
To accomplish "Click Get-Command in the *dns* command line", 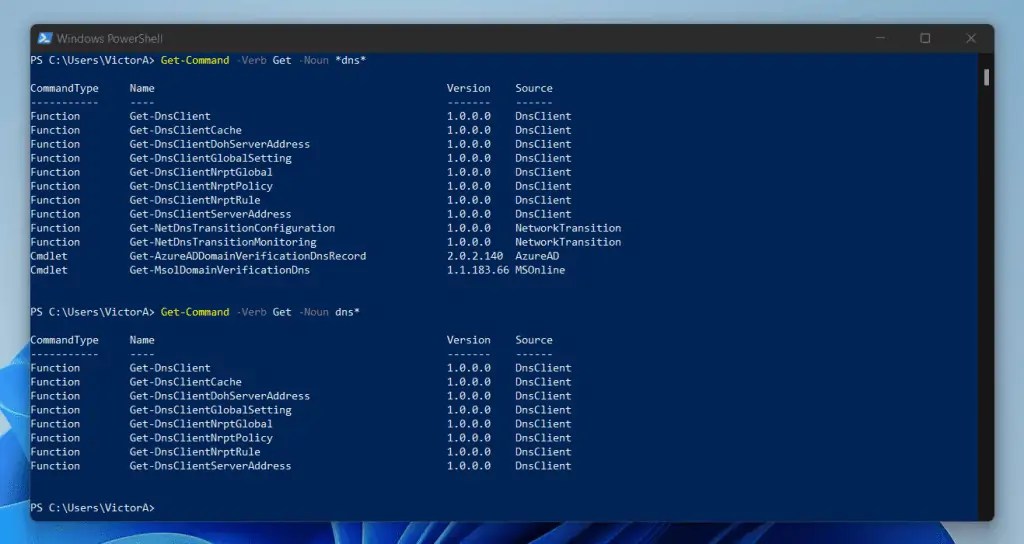I will tap(195, 60).
